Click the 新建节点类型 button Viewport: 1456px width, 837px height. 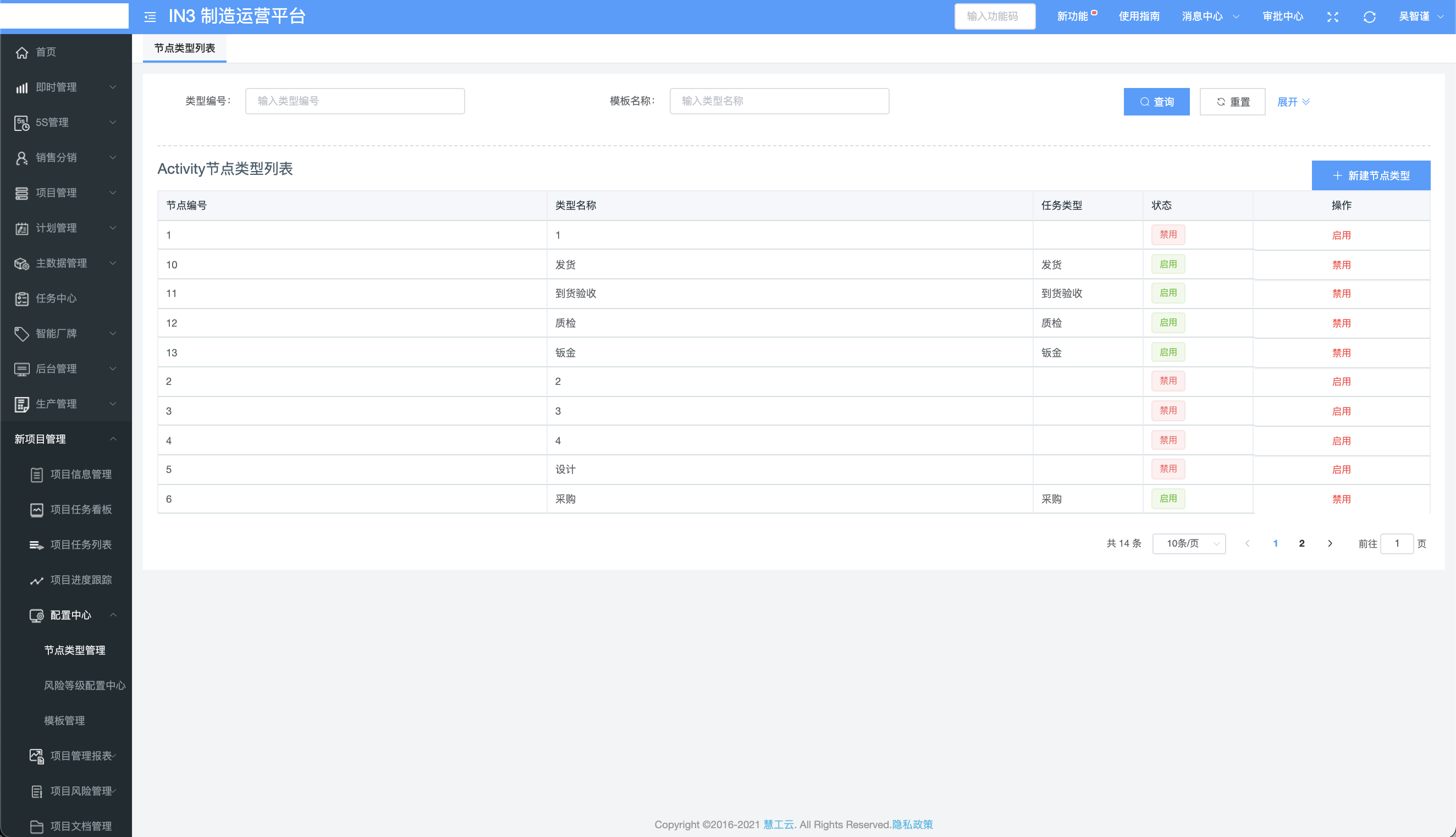[x=1370, y=175]
